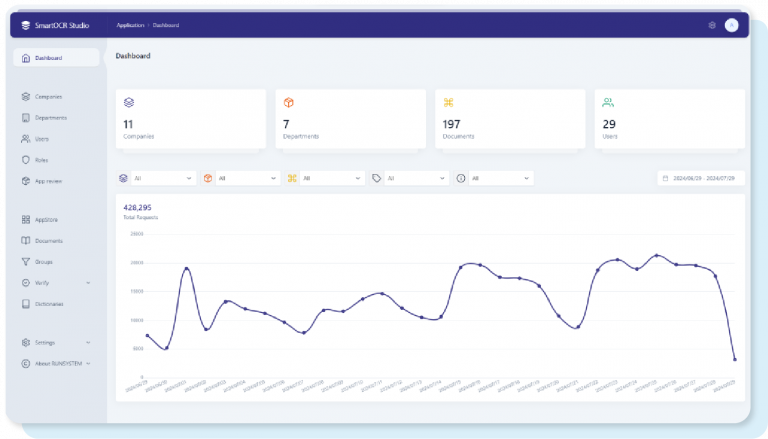Viewport: 768px width, 439px height.
Task: Open the user avatar menu
Action: pos(731,25)
